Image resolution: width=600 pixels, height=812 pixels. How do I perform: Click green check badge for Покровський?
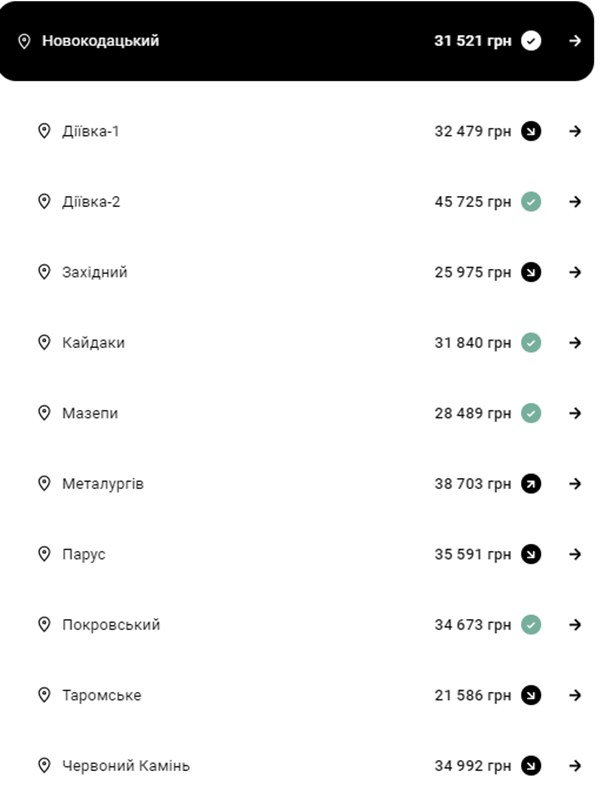click(531, 625)
